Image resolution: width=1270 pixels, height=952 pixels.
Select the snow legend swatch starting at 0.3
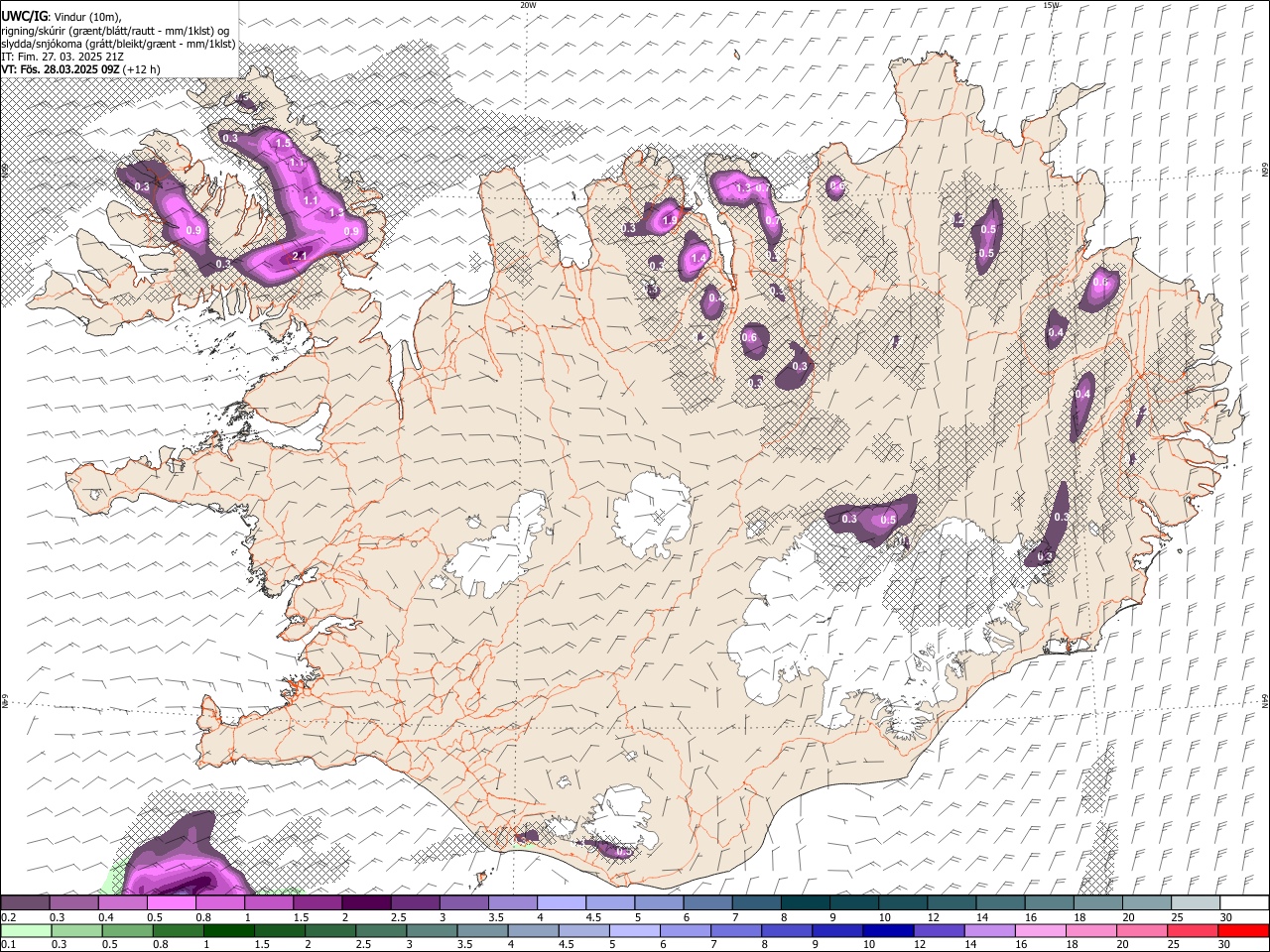(x=74, y=902)
